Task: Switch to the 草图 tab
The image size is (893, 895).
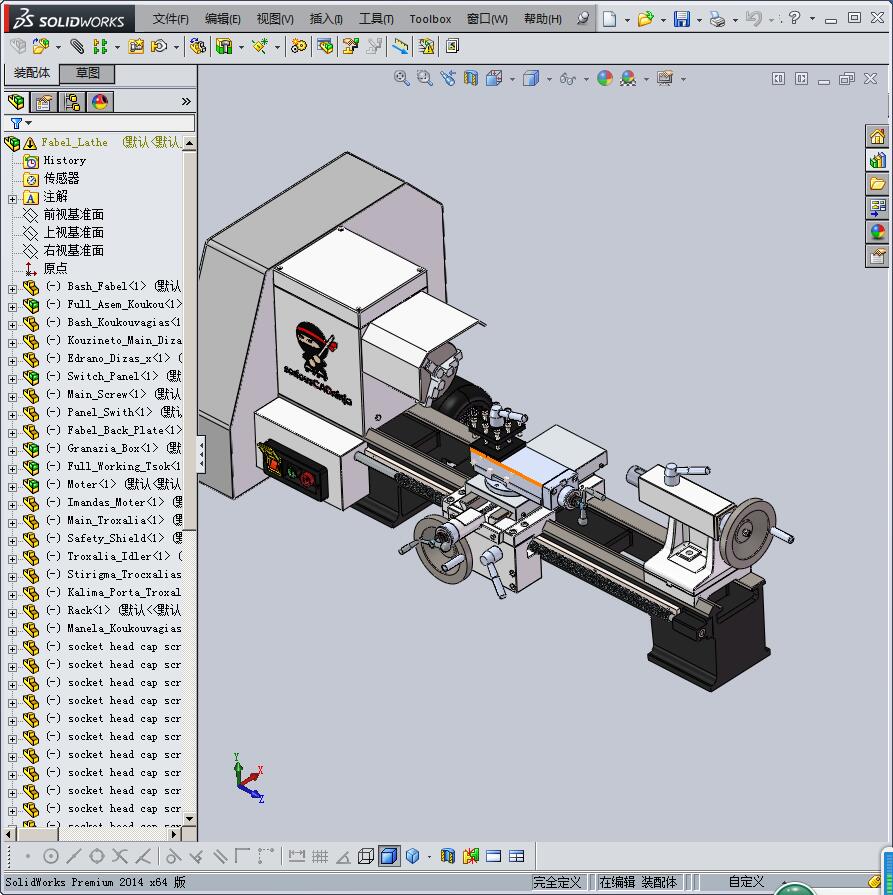Action: click(87, 73)
